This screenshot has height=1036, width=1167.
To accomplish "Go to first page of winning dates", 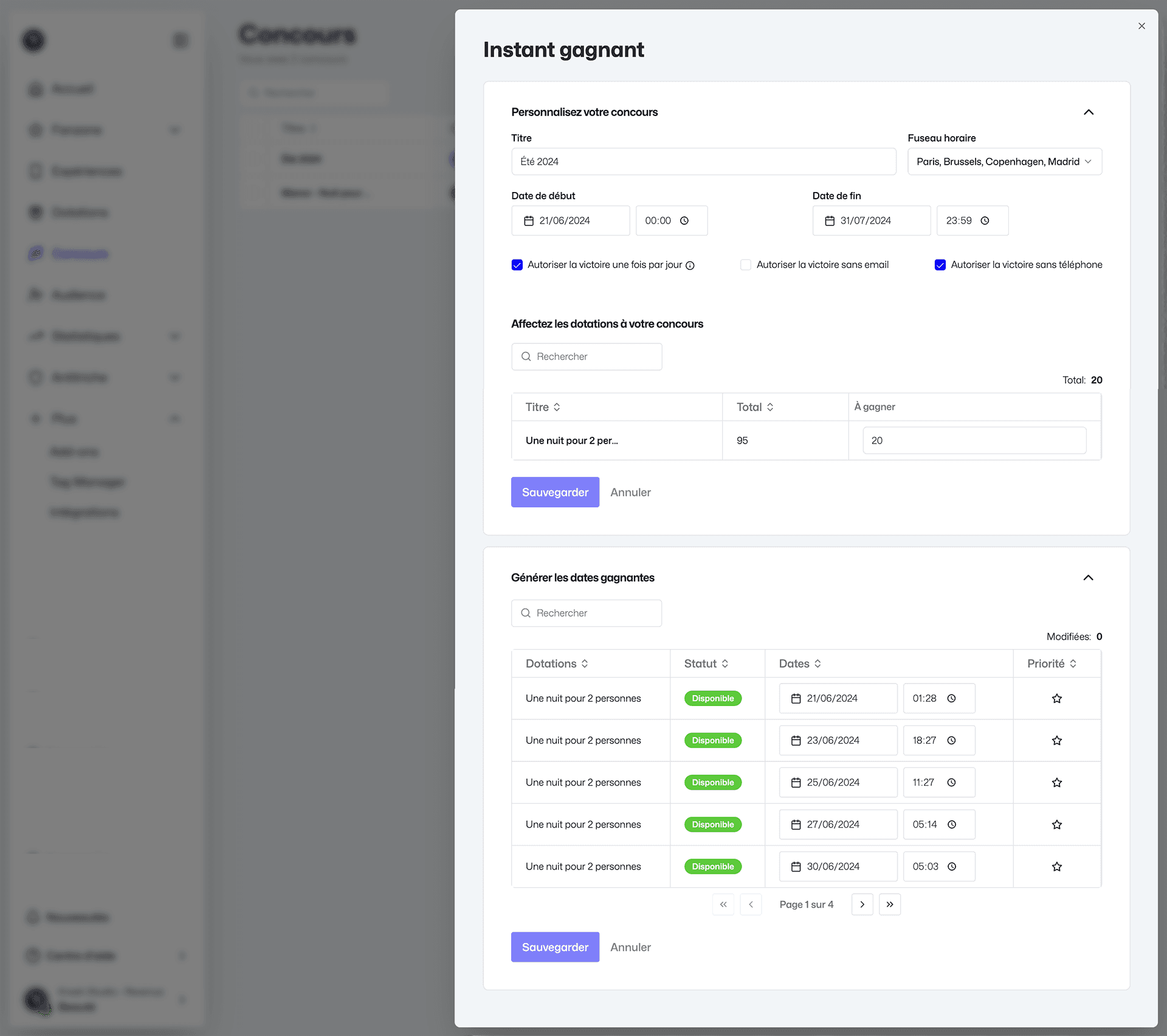I will click(x=723, y=905).
